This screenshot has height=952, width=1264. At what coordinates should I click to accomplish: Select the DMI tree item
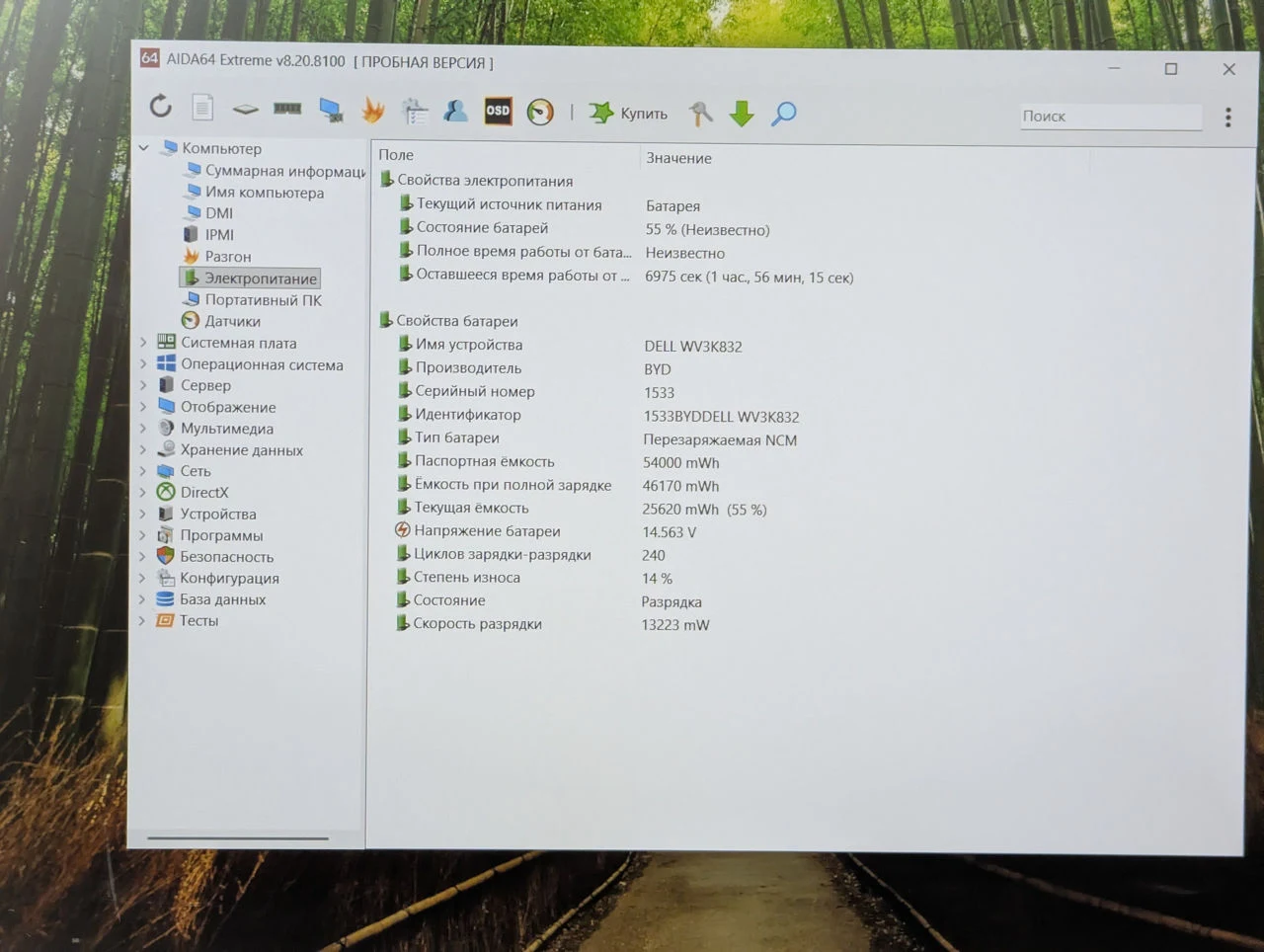coord(208,213)
